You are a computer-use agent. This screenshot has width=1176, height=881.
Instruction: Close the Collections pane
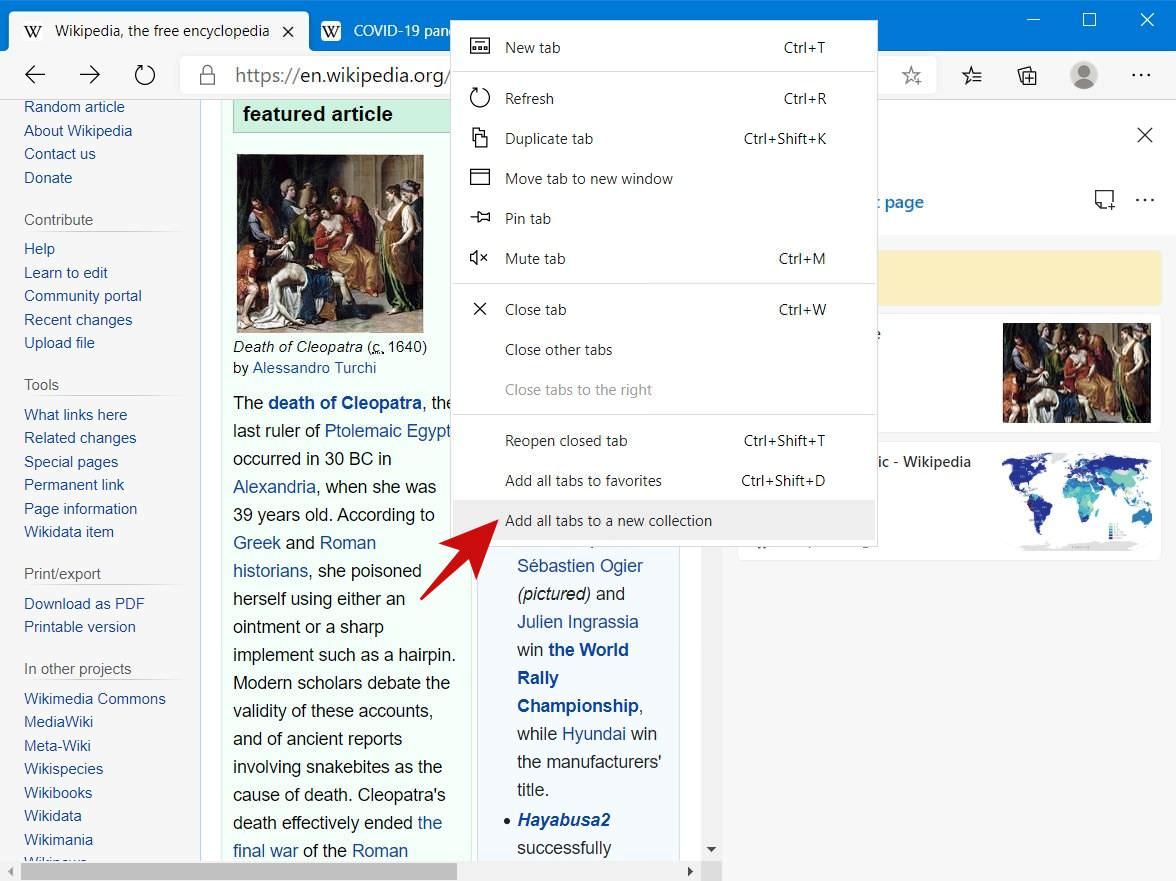[1144, 135]
